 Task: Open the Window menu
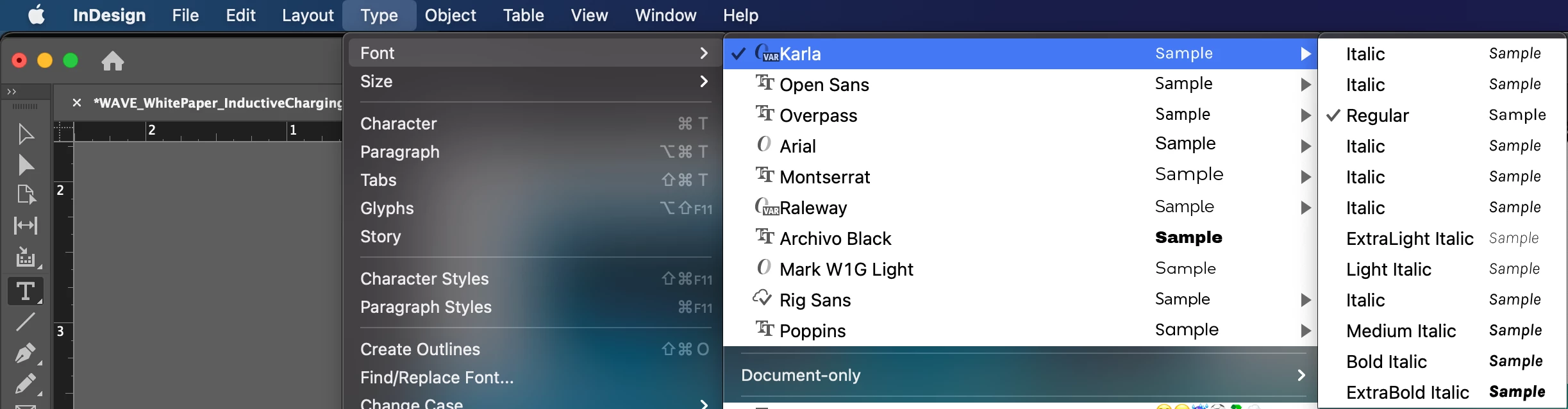(665, 15)
